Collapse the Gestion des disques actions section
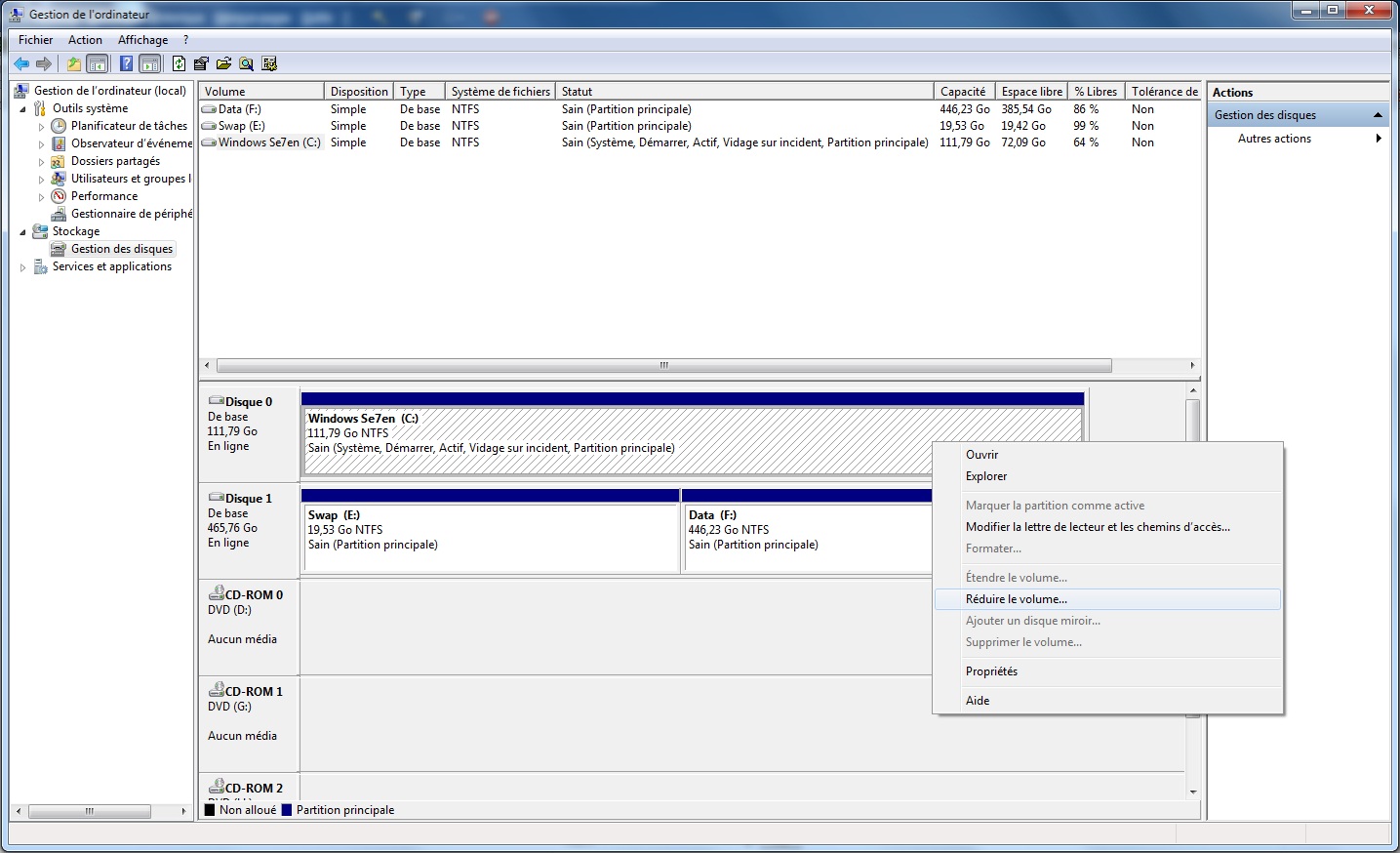1400x853 pixels. tap(1378, 115)
